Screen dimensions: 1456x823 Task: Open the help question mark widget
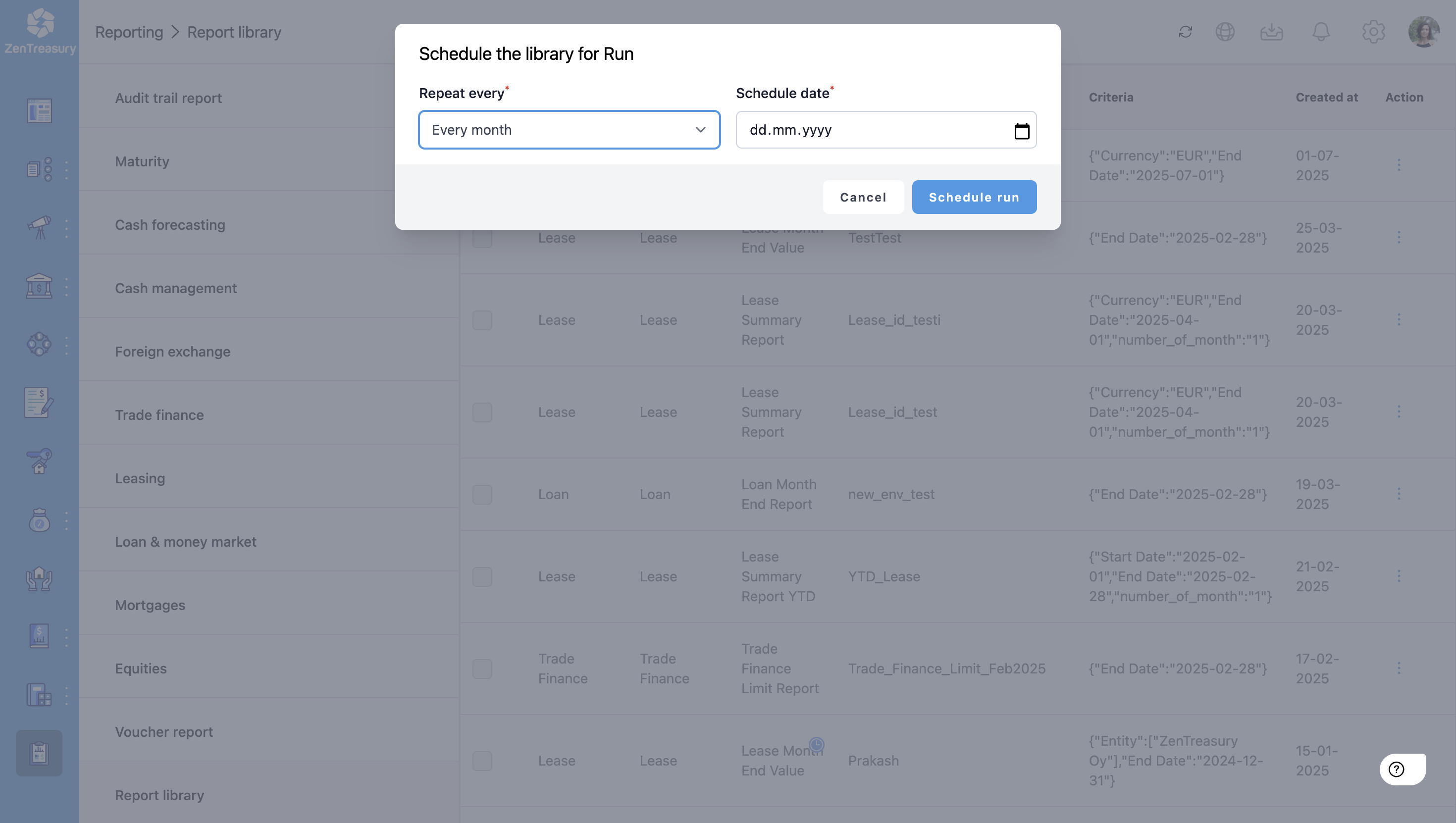pos(1397,769)
